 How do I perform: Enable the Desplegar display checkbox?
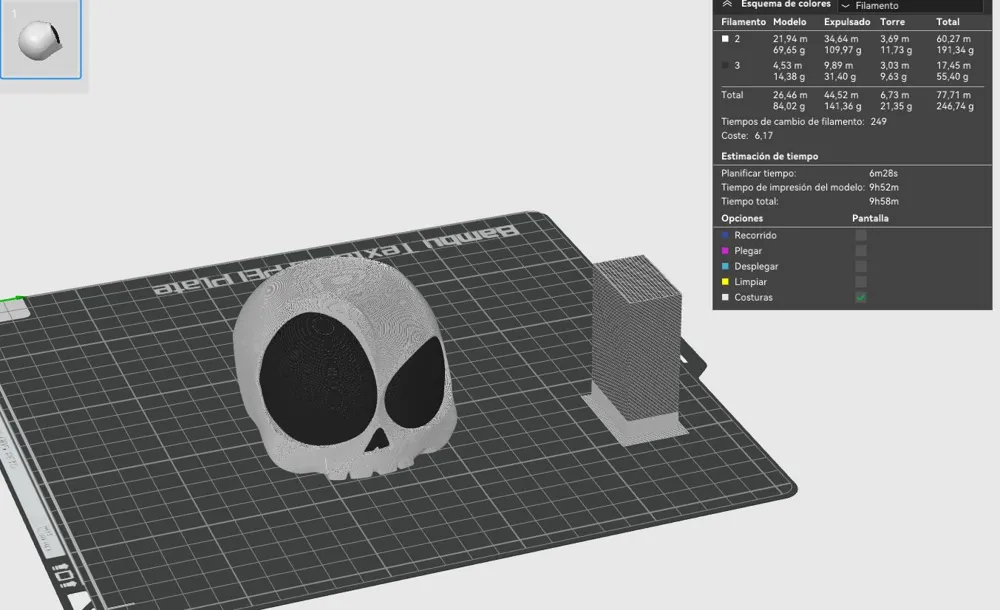(861, 266)
